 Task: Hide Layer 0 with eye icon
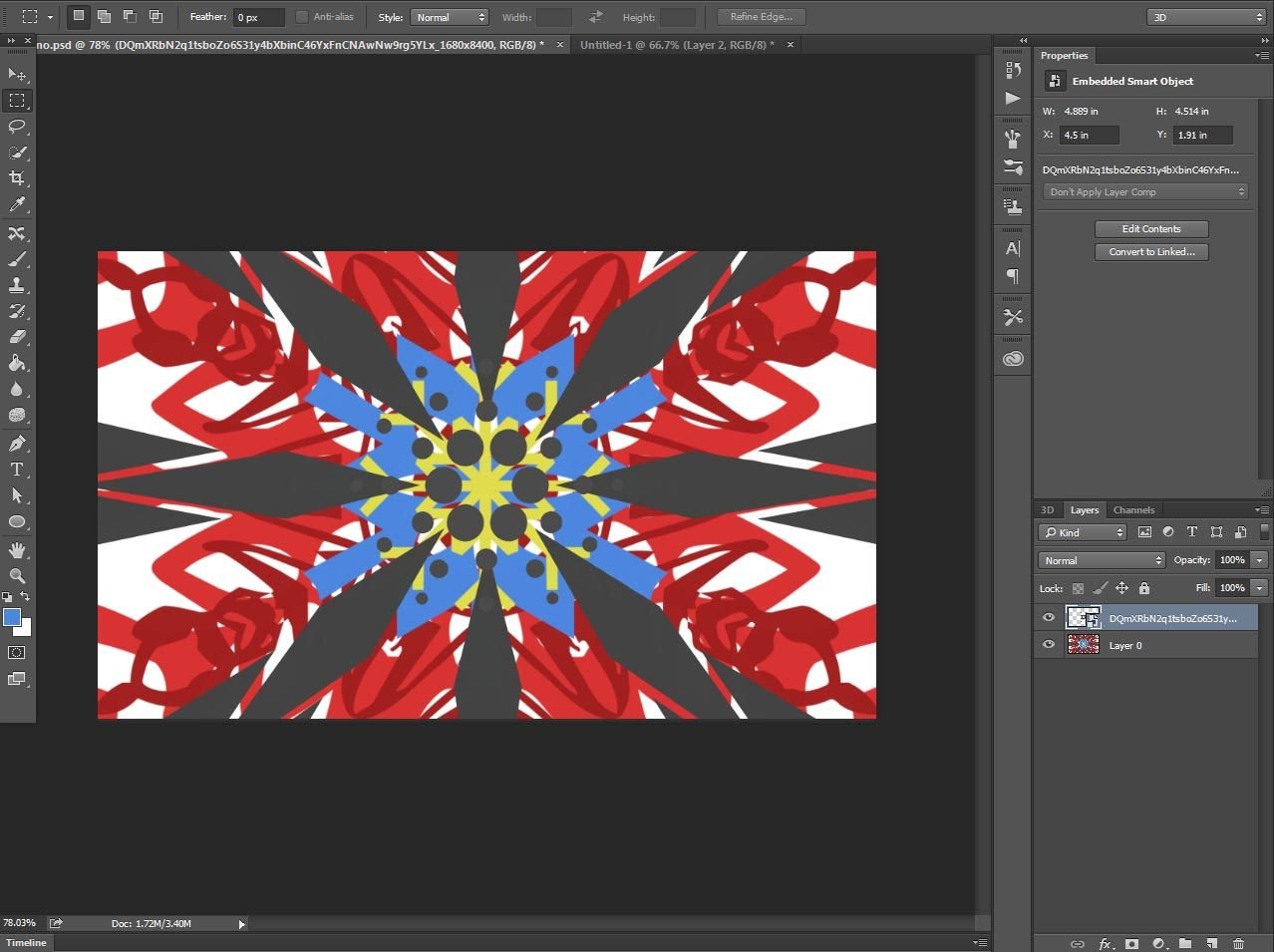pos(1048,645)
